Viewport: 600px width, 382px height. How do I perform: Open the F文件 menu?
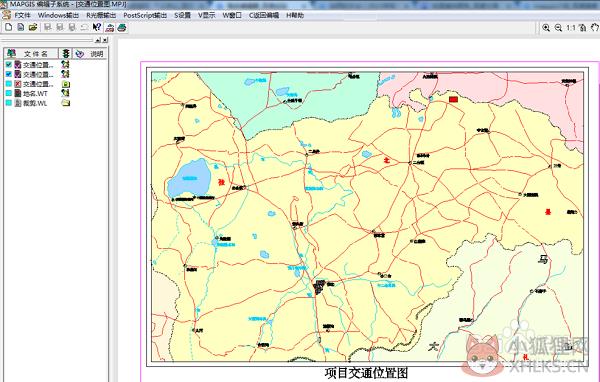pyautogui.click(x=22, y=15)
